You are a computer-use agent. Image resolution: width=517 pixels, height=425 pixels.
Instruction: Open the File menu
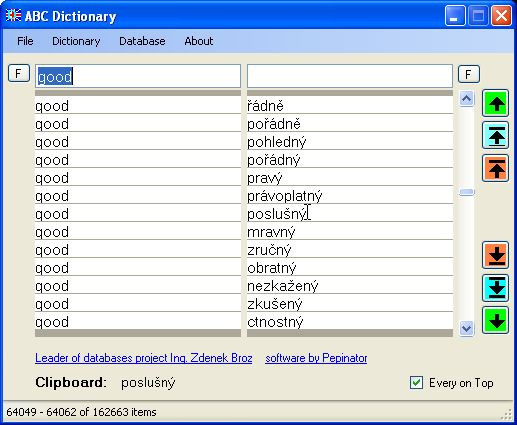click(25, 41)
